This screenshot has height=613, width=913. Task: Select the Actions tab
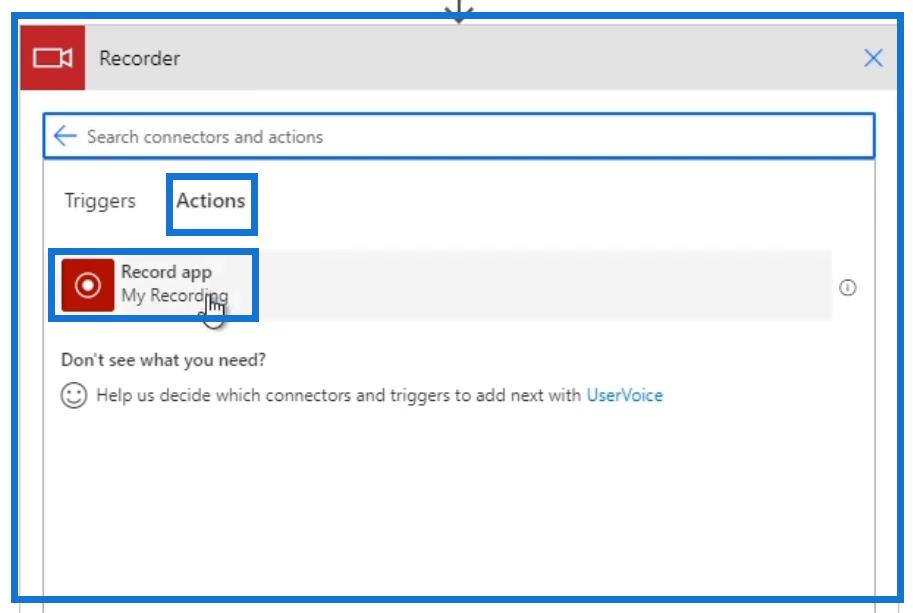tap(211, 201)
